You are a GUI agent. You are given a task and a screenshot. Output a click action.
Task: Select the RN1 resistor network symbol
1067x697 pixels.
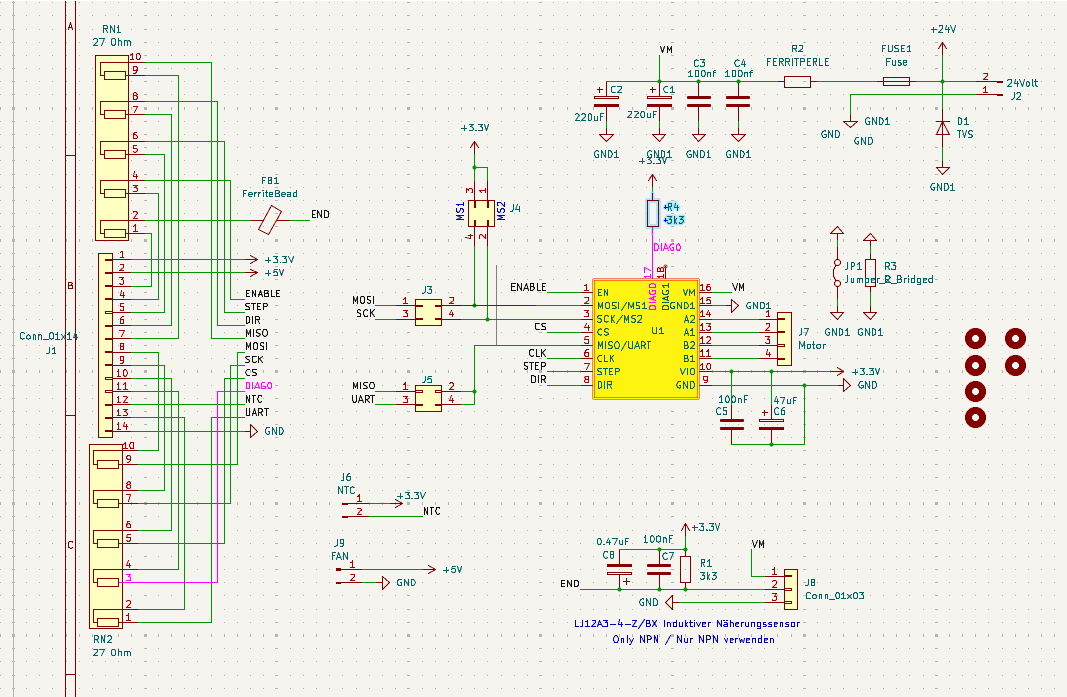point(112,148)
